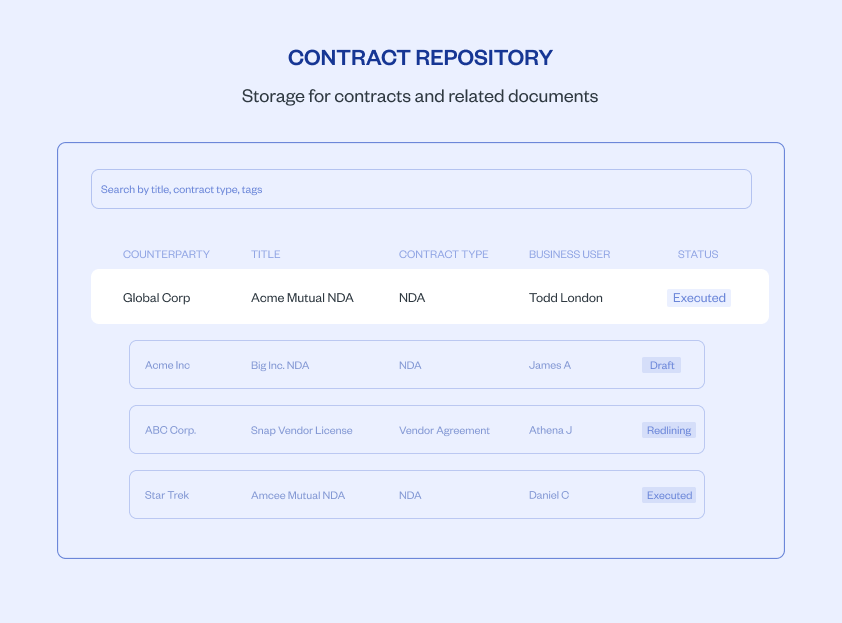Image resolution: width=842 pixels, height=623 pixels.
Task: Sort by the STATUS column header
Action: 697,254
